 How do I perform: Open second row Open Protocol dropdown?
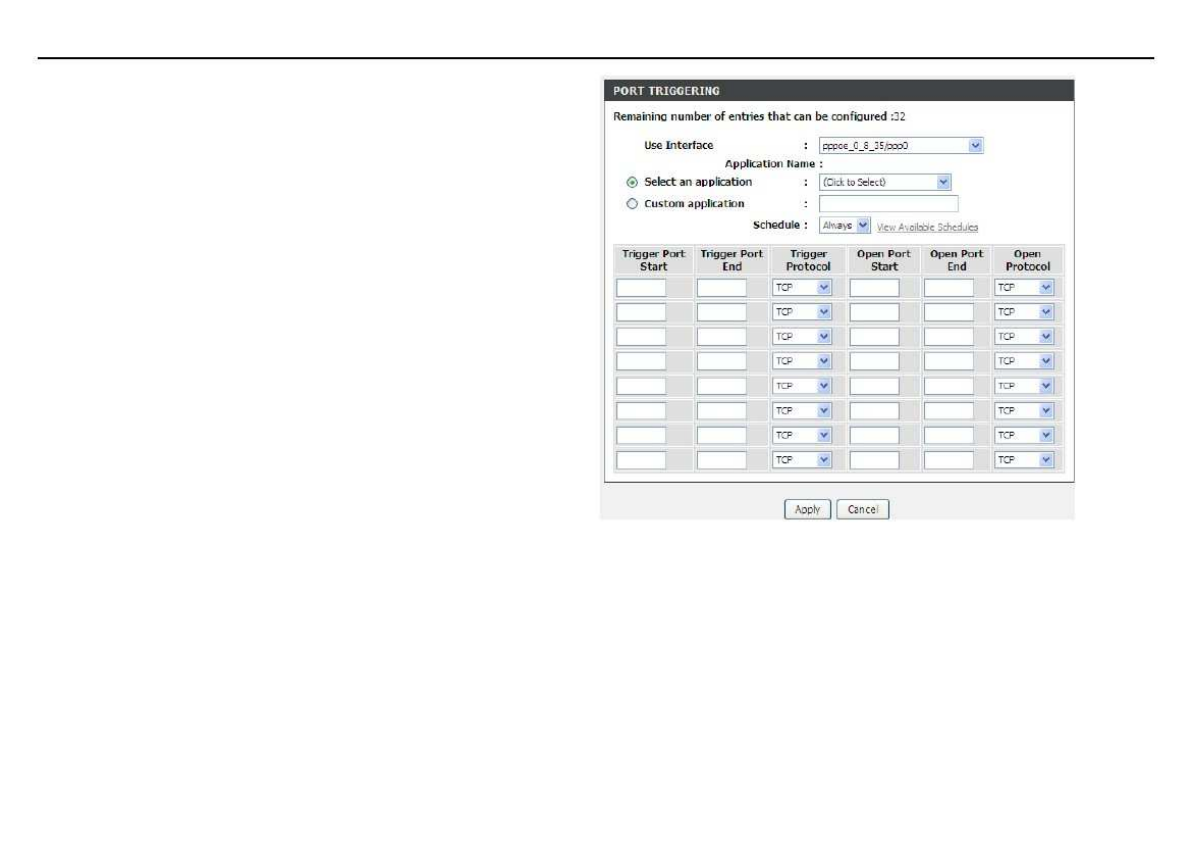tap(1025, 312)
